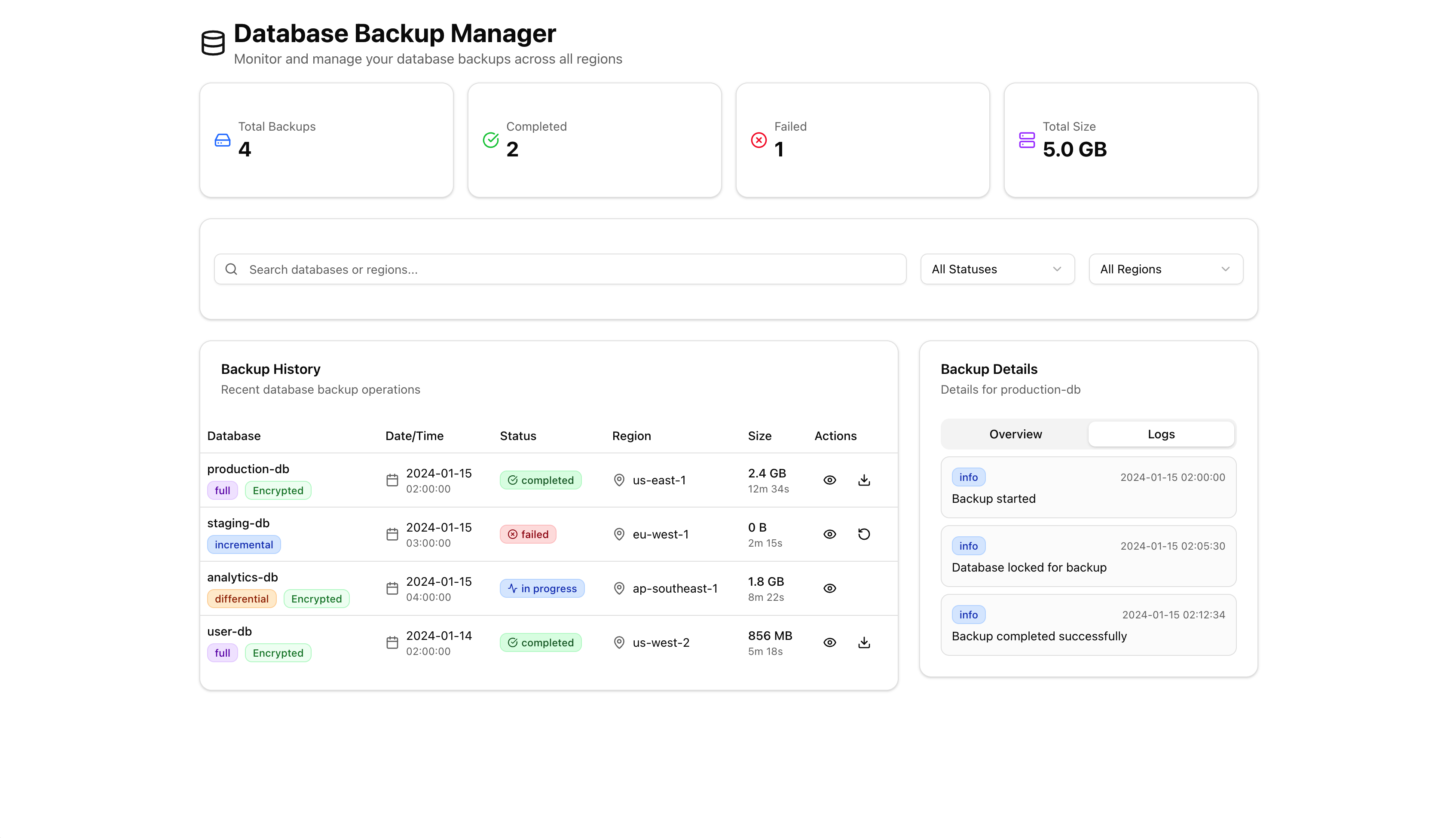Download the user-db backup
The image size is (1456, 838).
pos(864,642)
